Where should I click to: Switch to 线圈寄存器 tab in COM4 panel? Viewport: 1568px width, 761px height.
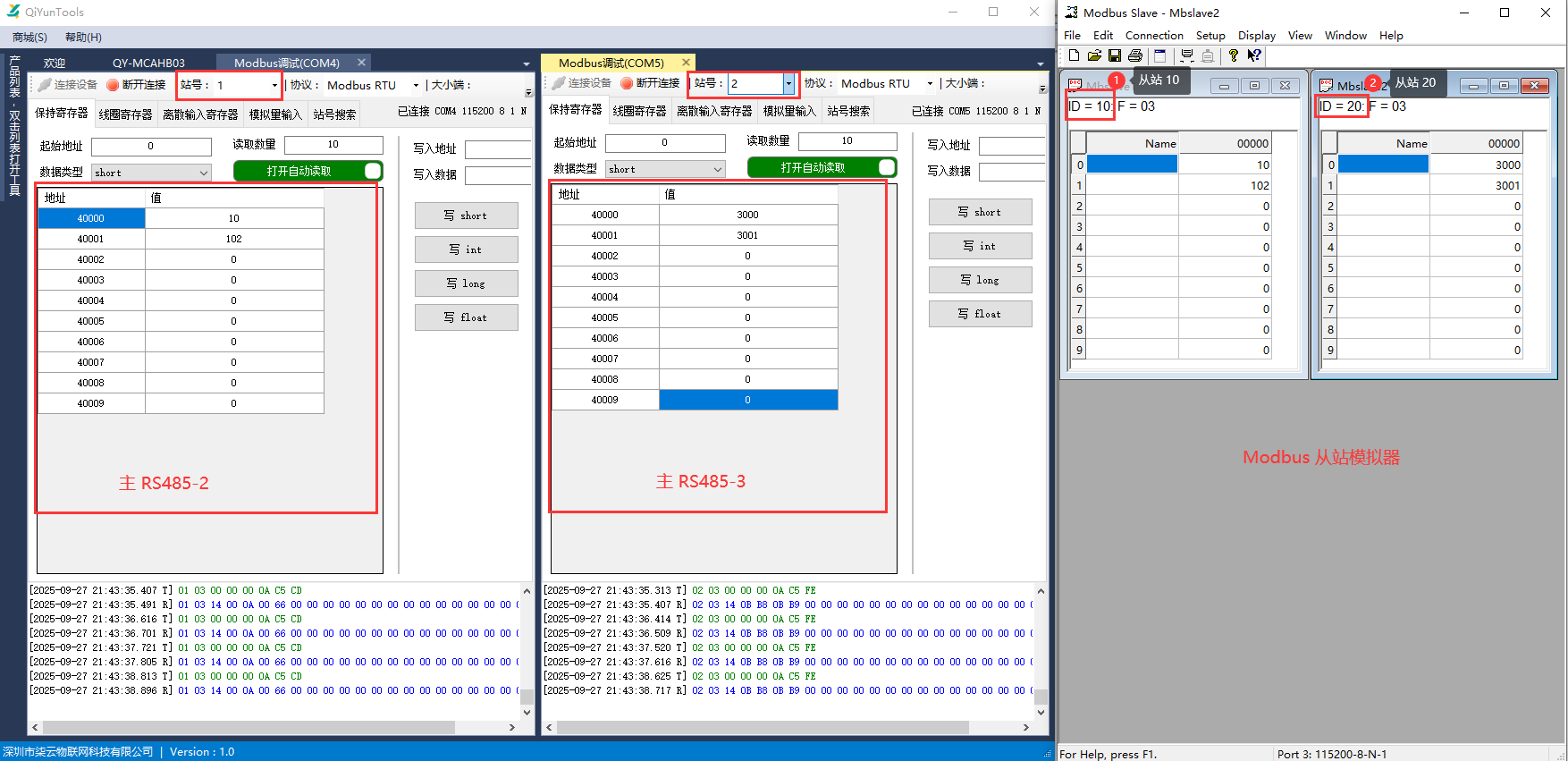125,114
